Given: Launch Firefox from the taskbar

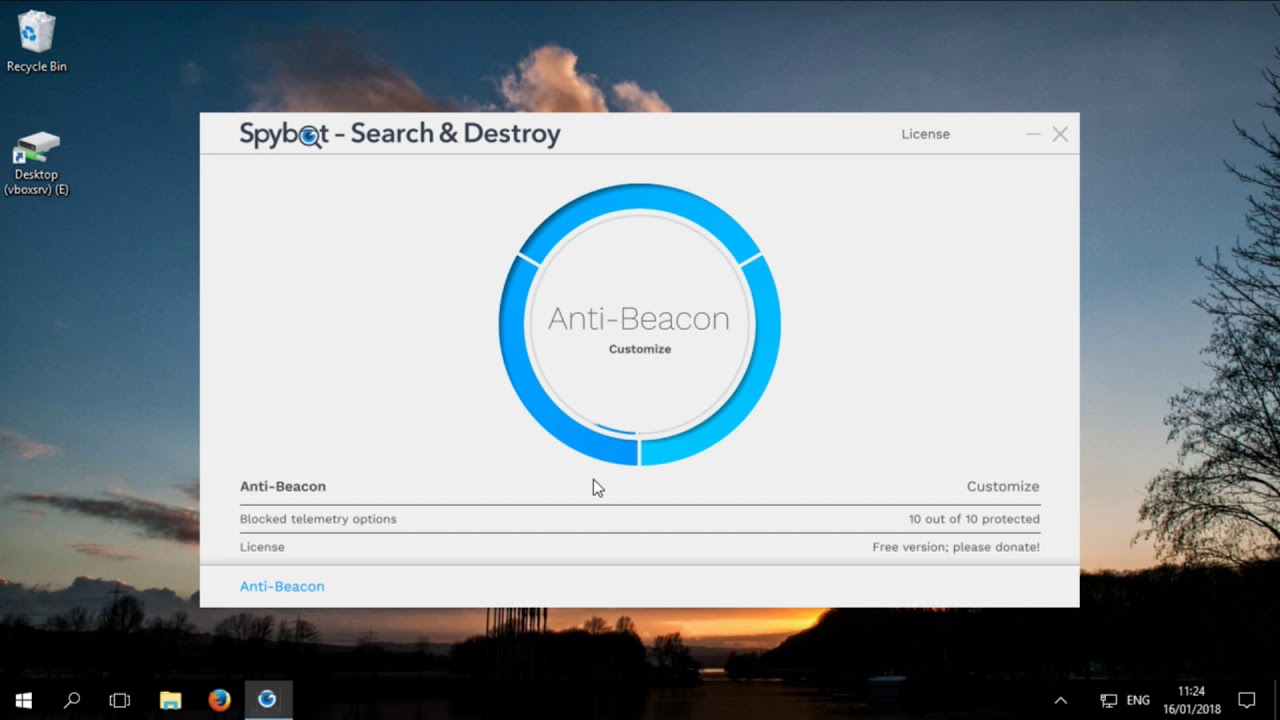Looking at the screenshot, I should click(x=219, y=700).
